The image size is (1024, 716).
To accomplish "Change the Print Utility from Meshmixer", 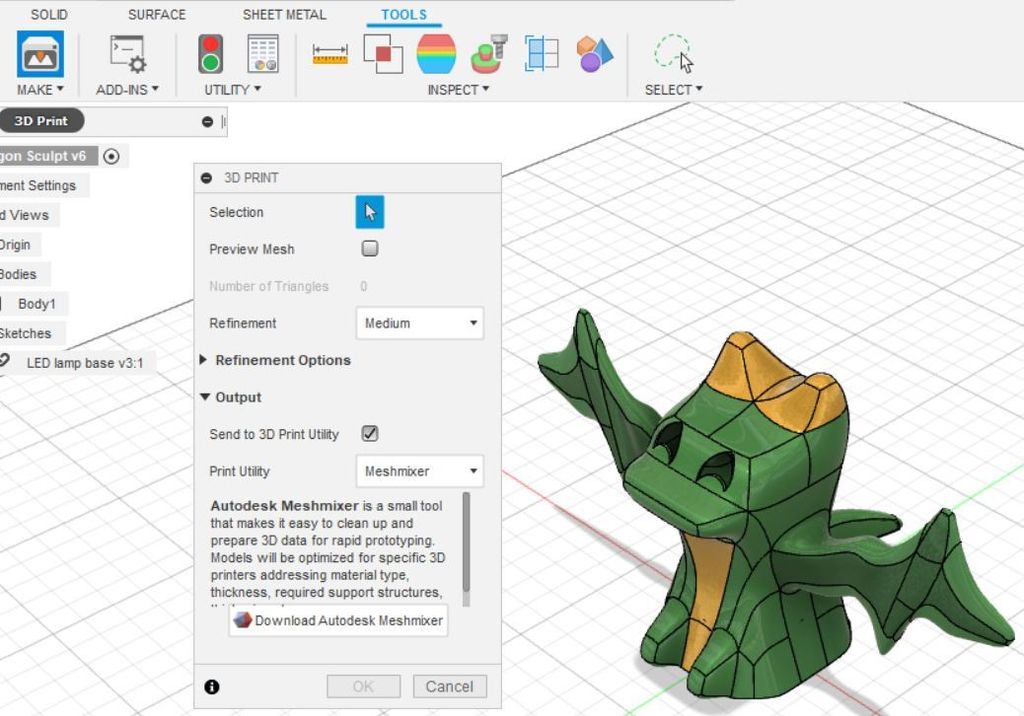I will (x=419, y=471).
